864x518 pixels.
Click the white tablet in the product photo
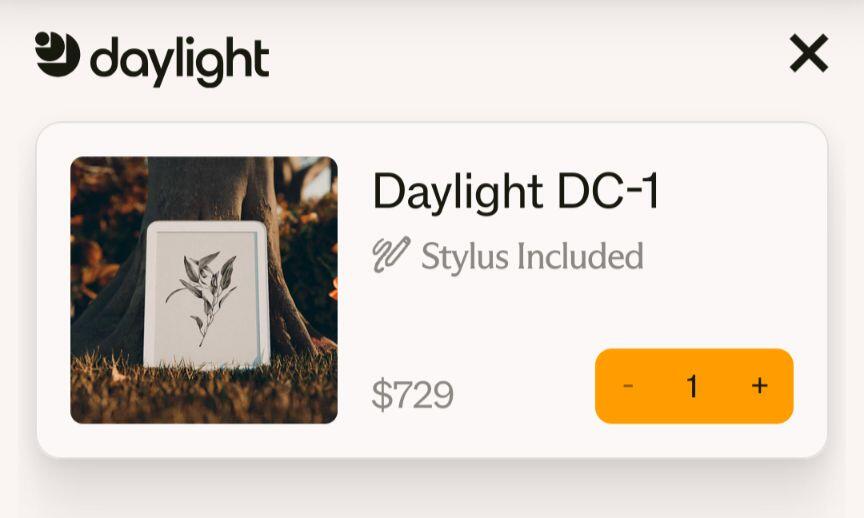coord(207,294)
